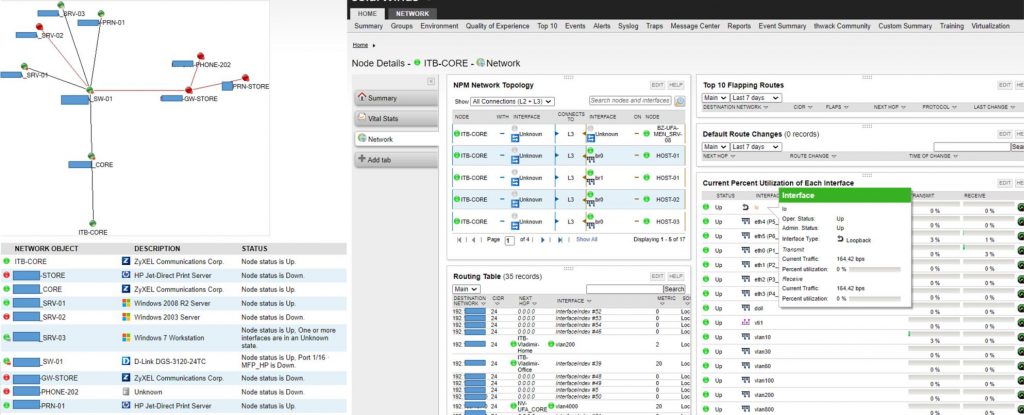Select the Network side tab
This screenshot has width=1024, height=415.
[x=397, y=139]
